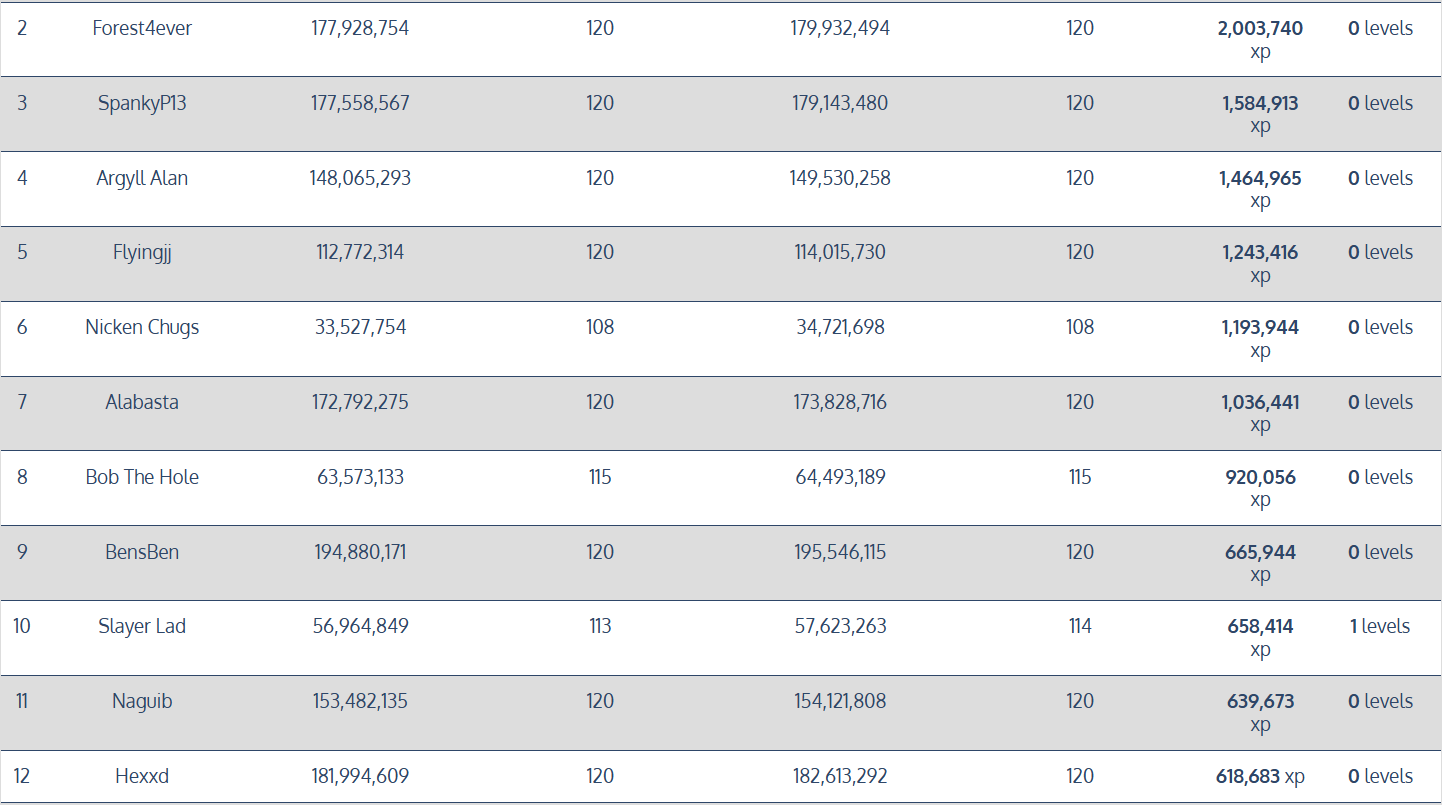Click the Hexxd player name

pos(142,776)
